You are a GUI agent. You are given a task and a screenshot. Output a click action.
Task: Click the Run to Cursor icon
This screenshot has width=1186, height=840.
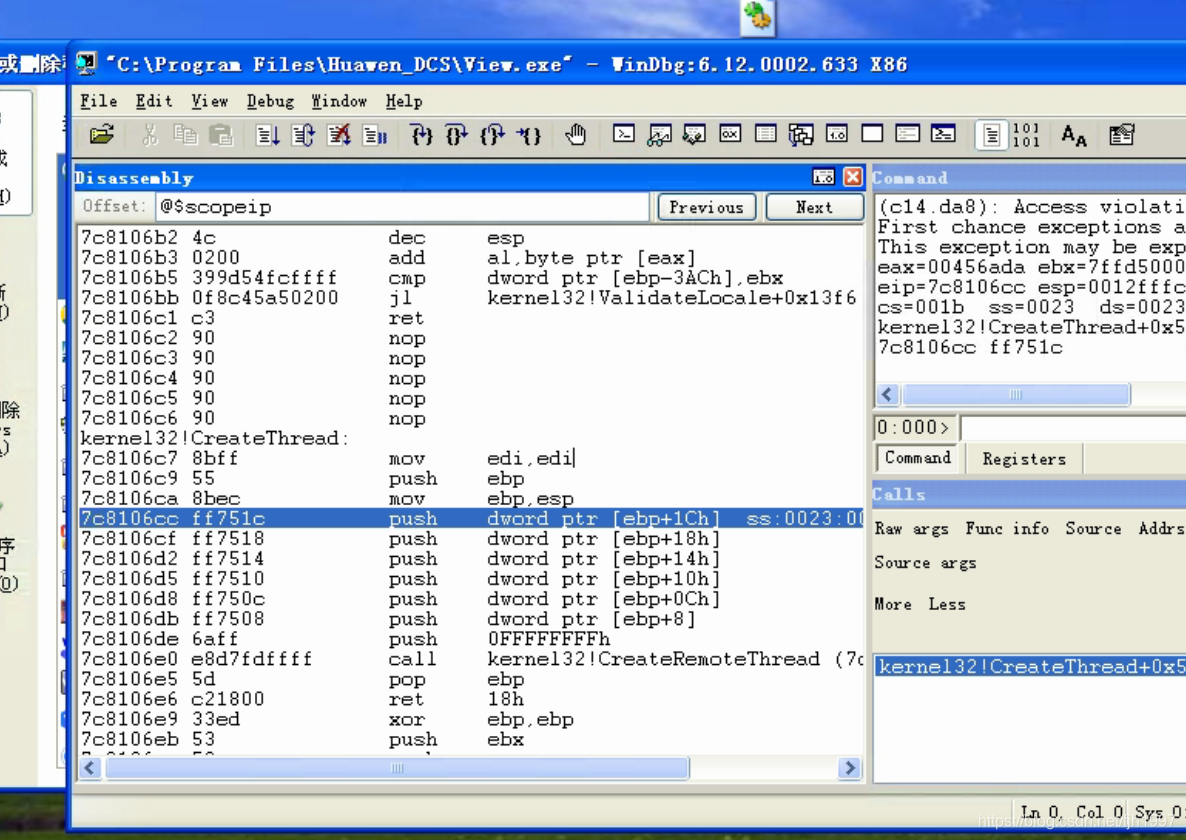pos(529,135)
